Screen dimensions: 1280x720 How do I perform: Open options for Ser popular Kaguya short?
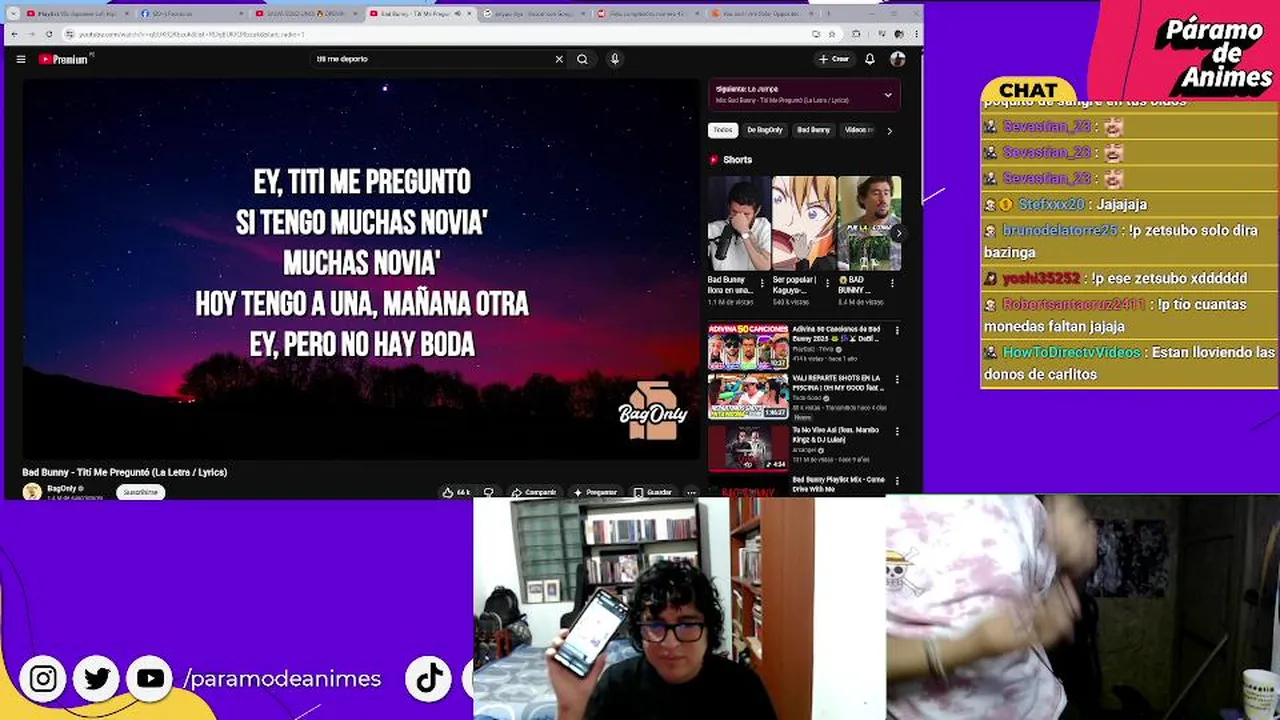[827, 283]
